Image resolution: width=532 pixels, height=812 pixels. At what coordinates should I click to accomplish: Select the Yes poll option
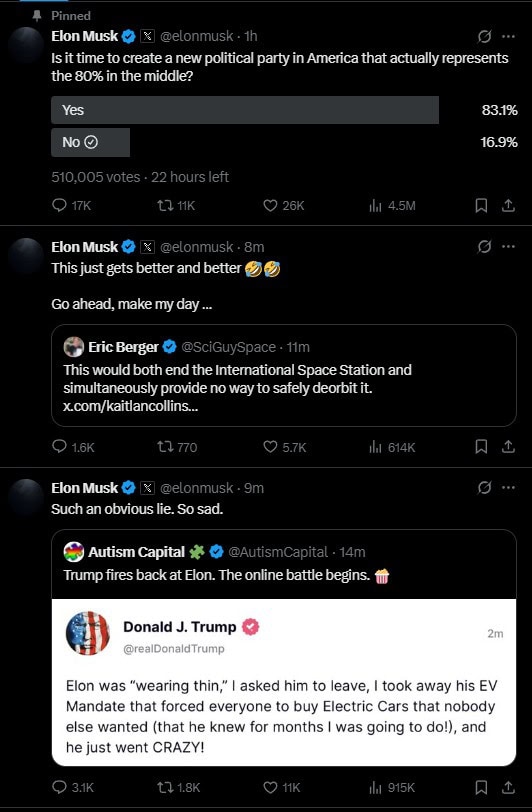245,110
